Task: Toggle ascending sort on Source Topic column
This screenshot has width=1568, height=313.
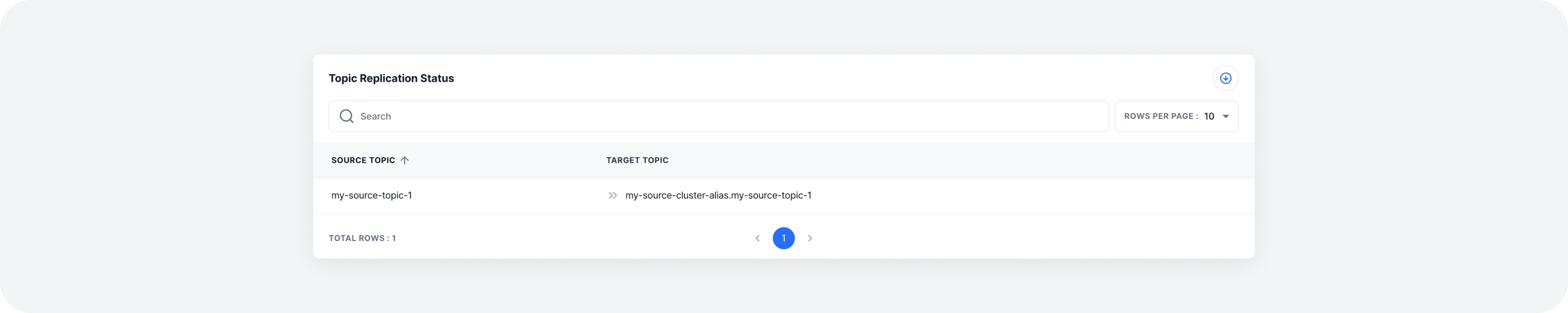Action: [x=406, y=160]
